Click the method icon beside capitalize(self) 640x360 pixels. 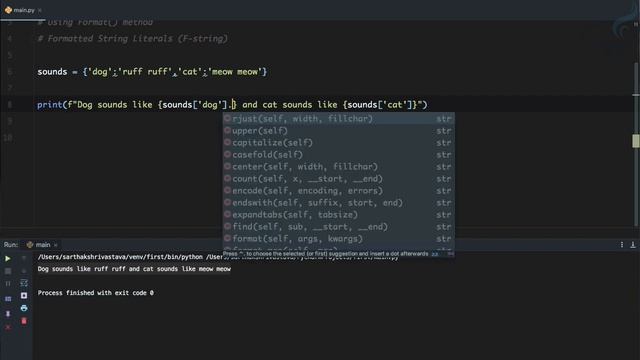coord(227,142)
